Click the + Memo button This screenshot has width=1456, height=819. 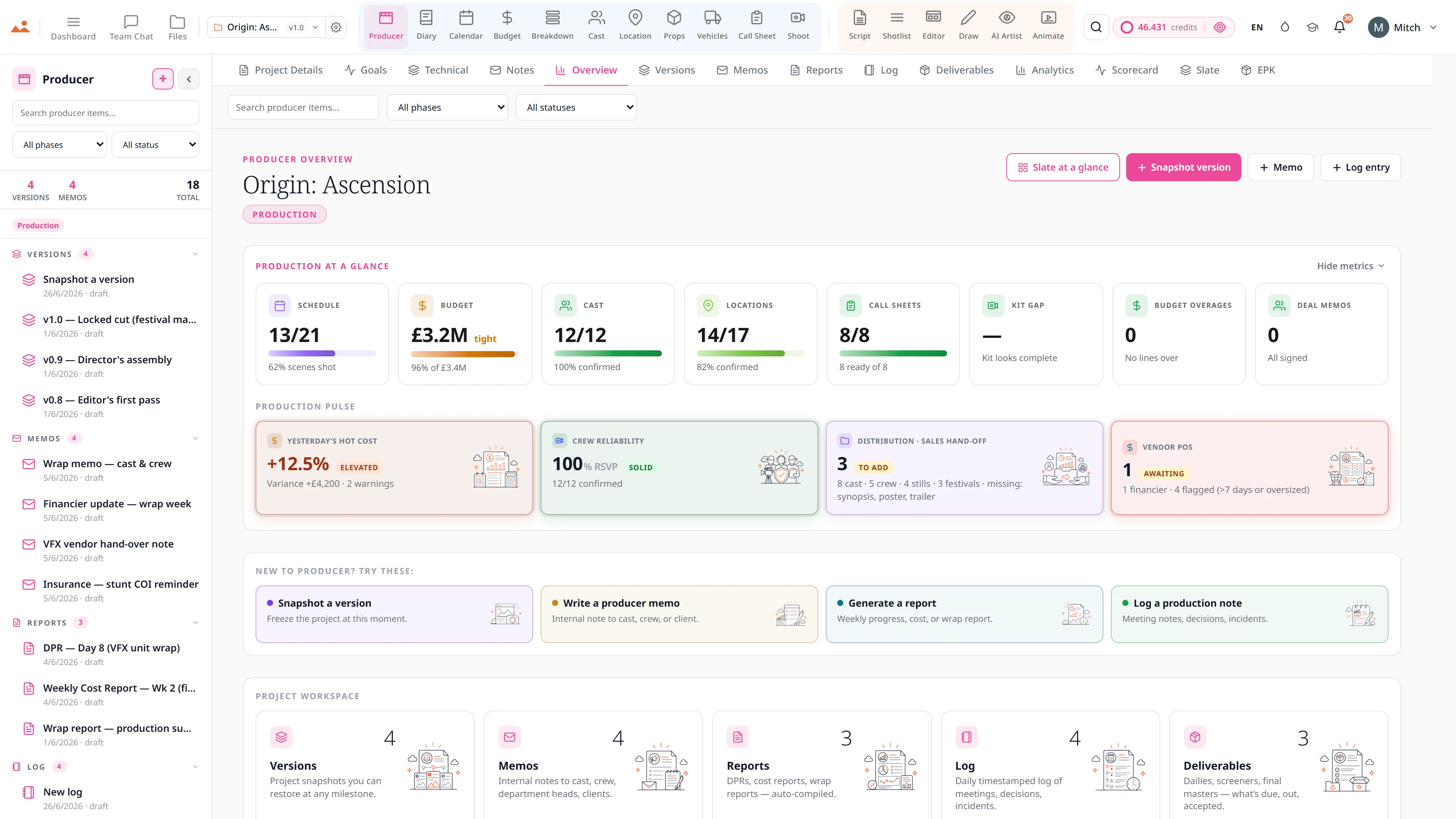pos(1280,167)
